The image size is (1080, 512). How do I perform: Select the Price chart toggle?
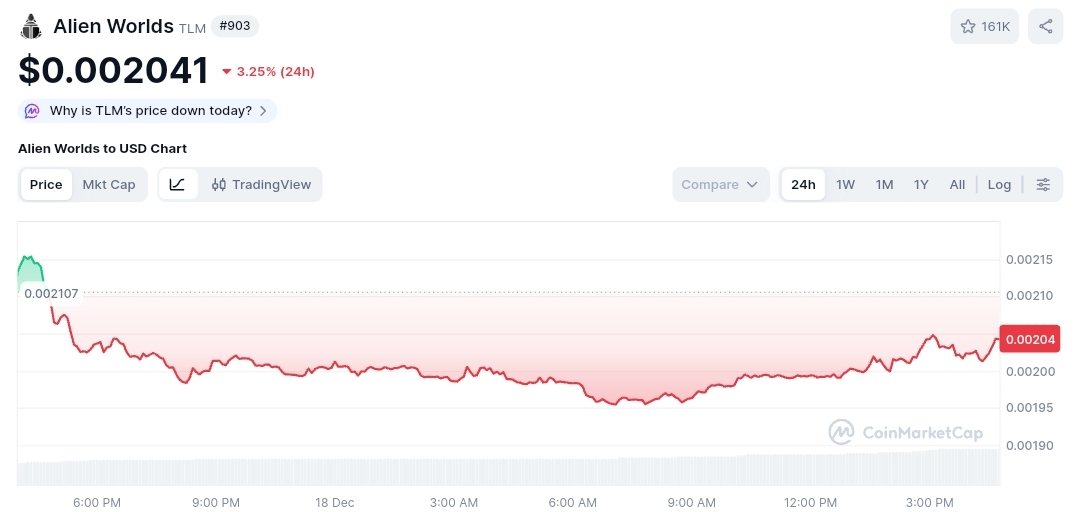pos(46,185)
